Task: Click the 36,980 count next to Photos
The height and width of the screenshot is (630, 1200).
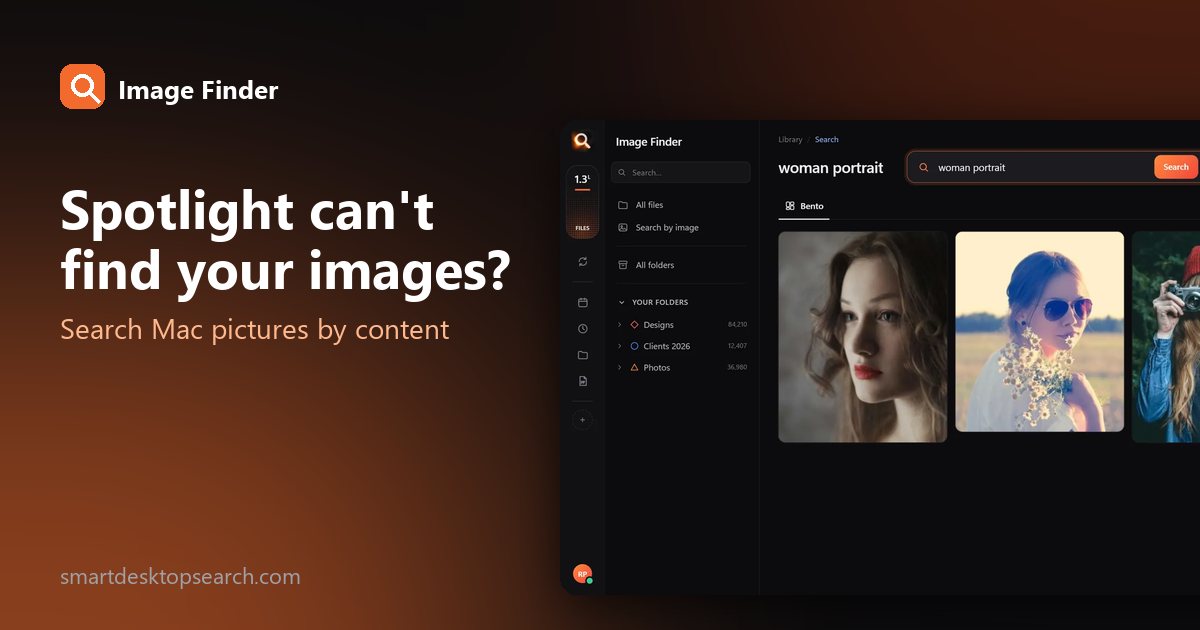Action: 737,368
